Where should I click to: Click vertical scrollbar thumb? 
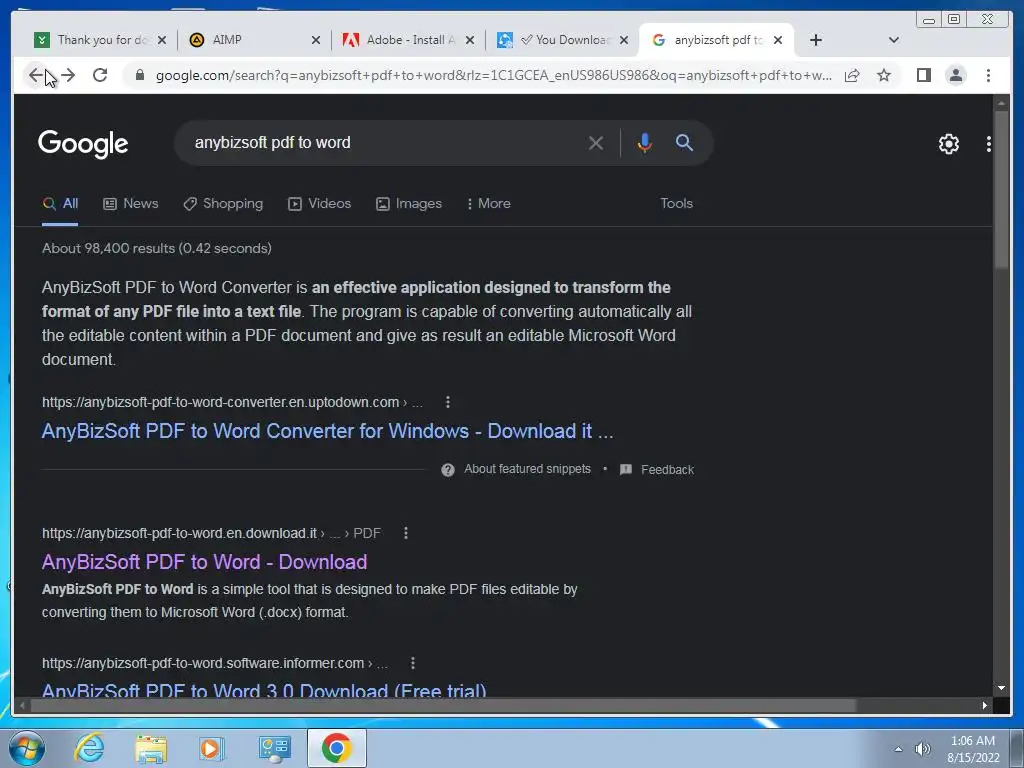click(1001, 189)
